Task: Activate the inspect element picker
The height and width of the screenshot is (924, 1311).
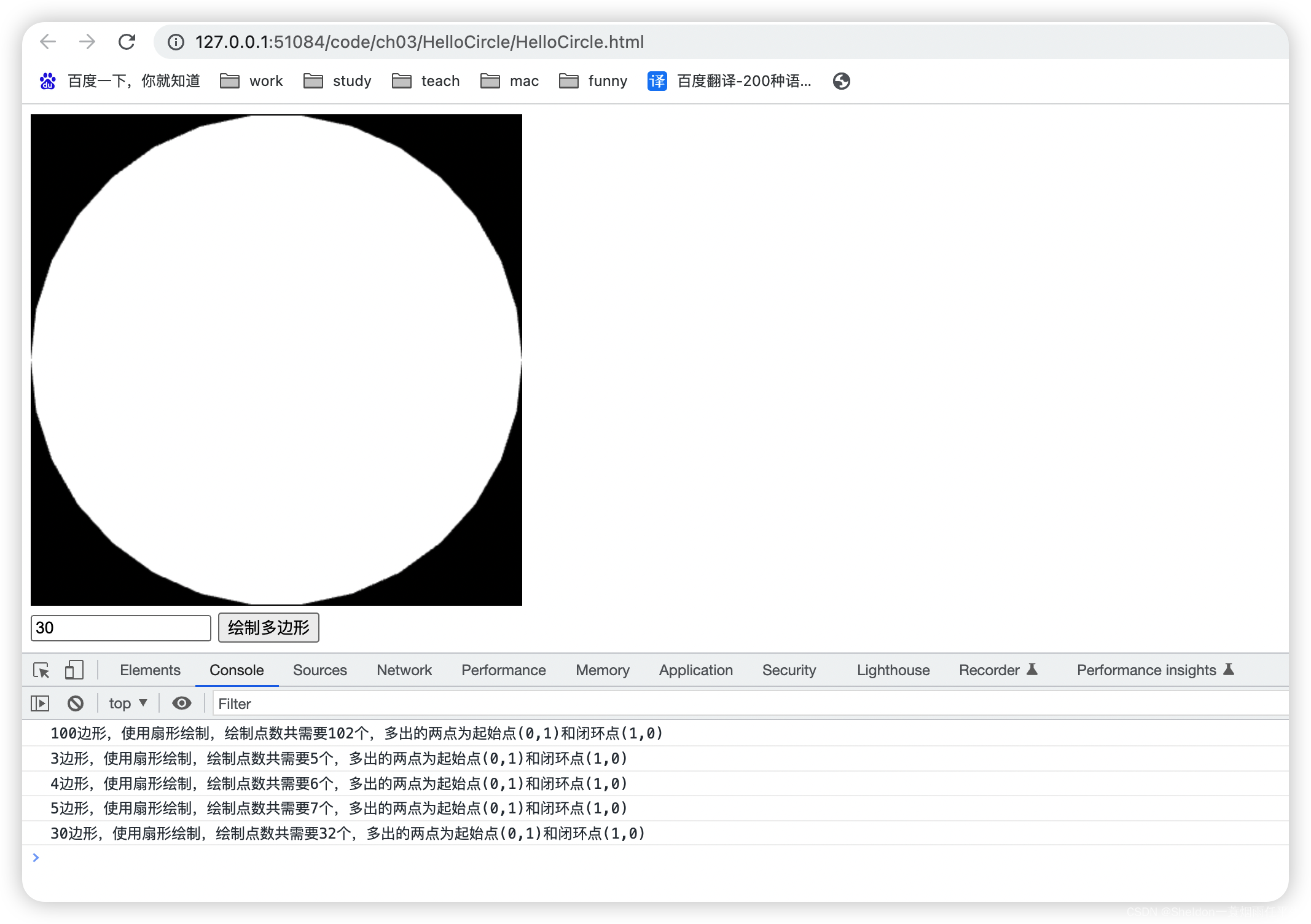Action: 41,670
